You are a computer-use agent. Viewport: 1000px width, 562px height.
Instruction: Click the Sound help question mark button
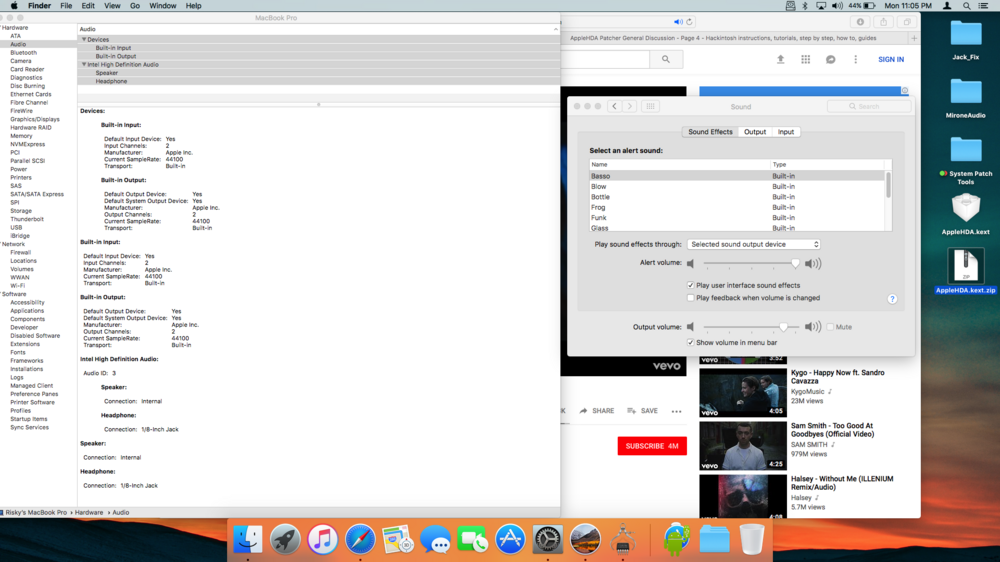click(892, 299)
